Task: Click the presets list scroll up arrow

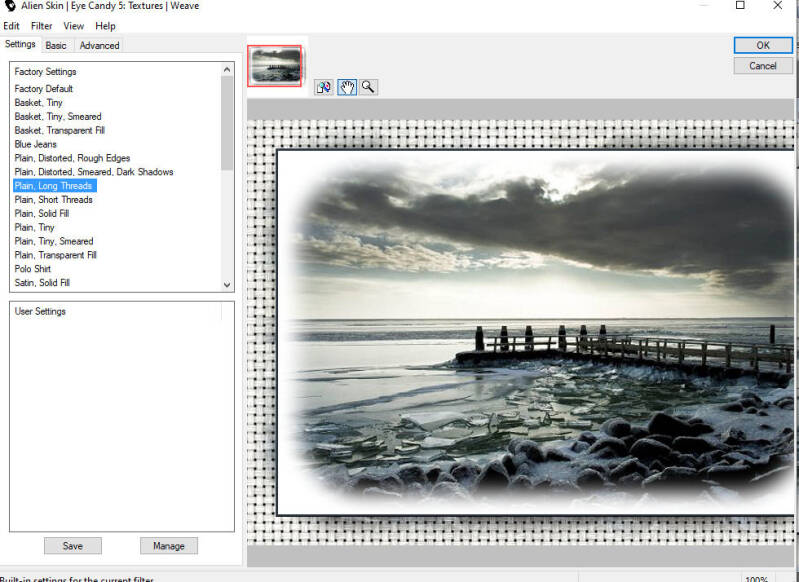Action: (x=227, y=70)
